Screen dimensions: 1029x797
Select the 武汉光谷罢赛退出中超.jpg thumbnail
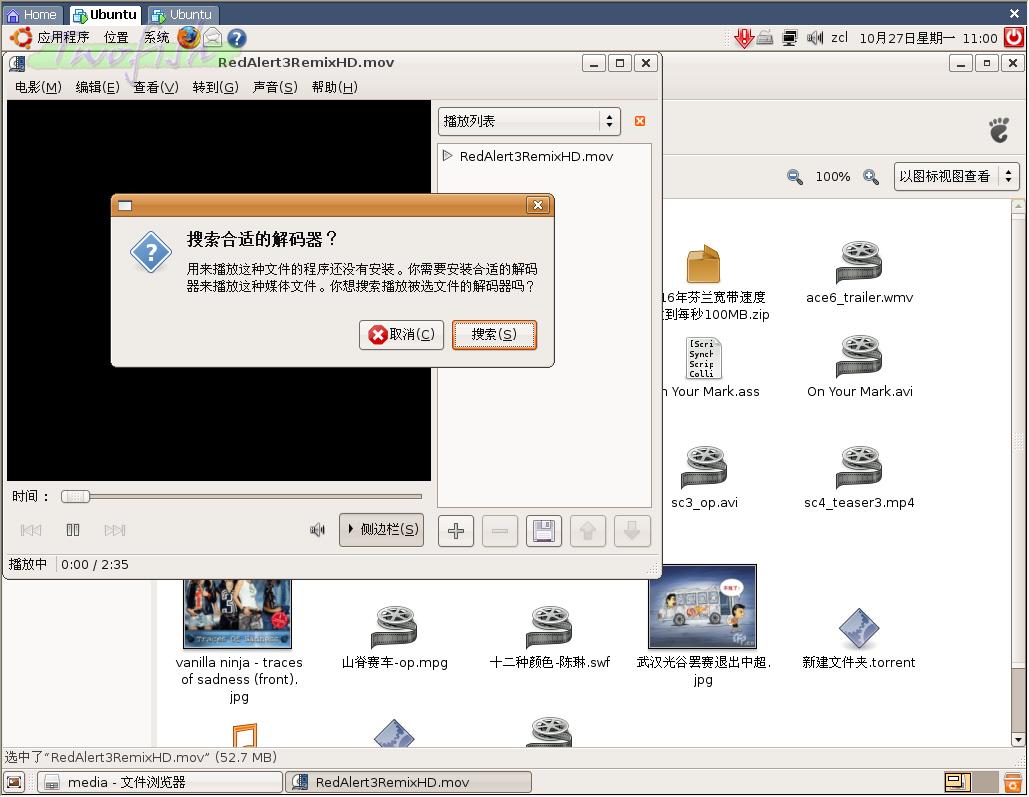point(702,607)
